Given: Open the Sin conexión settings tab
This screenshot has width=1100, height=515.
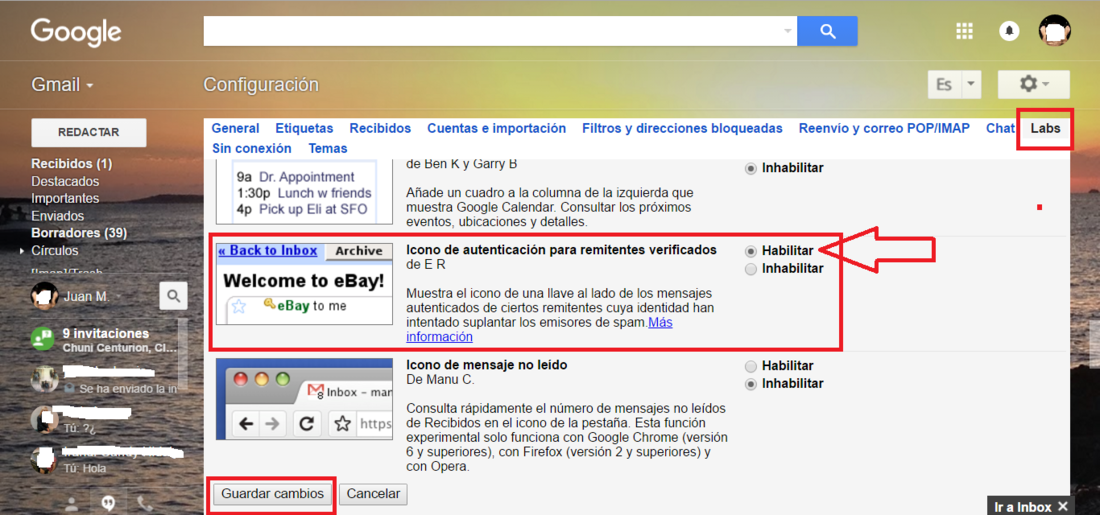Looking at the screenshot, I should (x=252, y=148).
